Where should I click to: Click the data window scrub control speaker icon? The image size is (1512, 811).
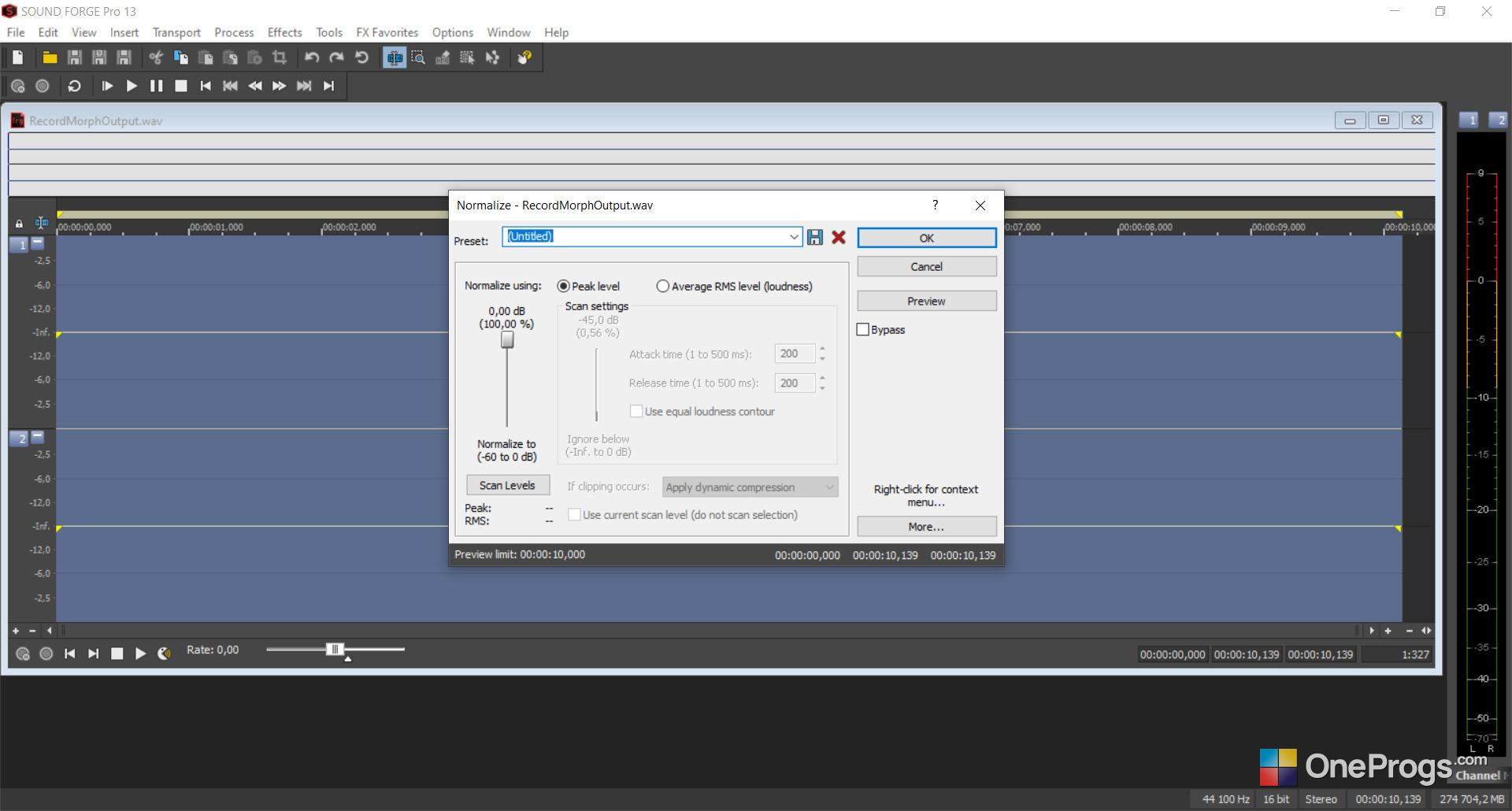(x=164, y=654)
